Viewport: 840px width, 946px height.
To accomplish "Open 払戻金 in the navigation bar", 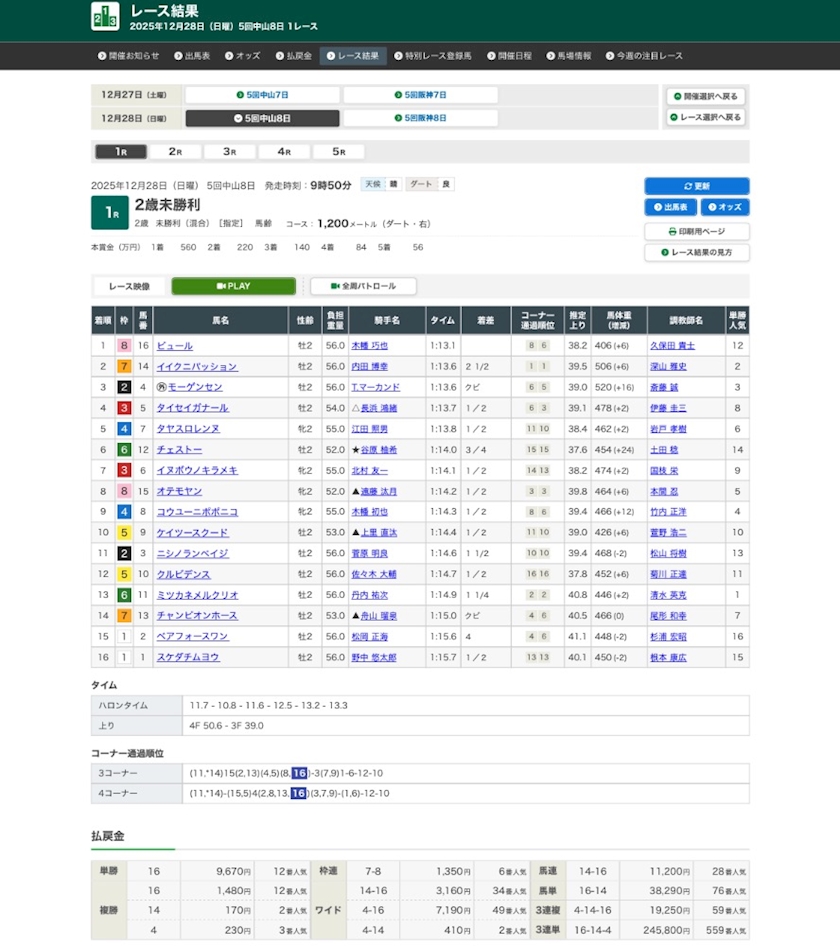I will [x=294, y=56].
